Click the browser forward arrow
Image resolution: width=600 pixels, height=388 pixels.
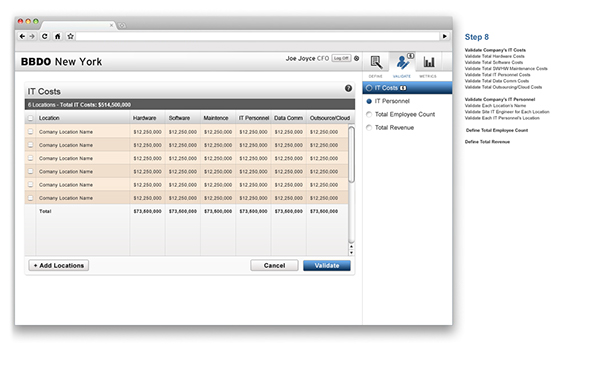(32, 36)
